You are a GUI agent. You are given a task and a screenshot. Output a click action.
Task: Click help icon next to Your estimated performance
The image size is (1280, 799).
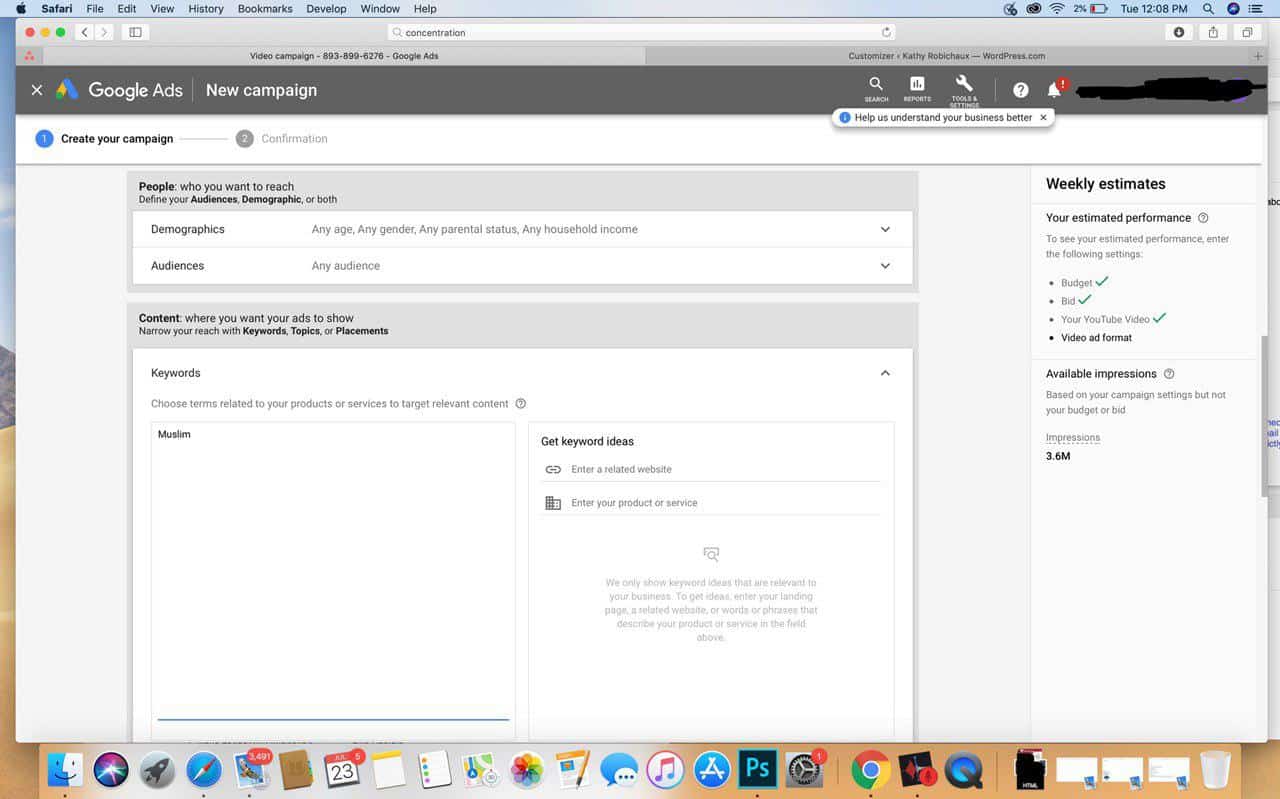click(1203, 218)
